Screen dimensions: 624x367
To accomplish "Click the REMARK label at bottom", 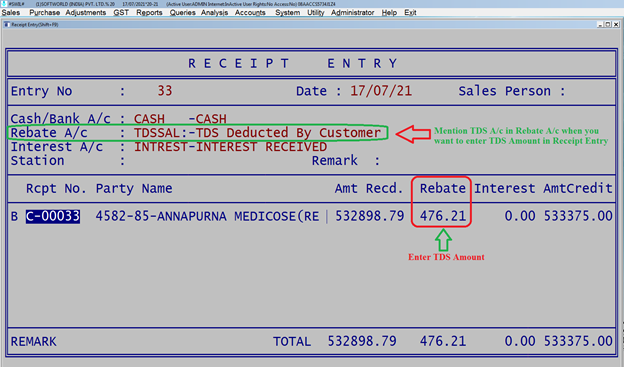I will 33,342.
